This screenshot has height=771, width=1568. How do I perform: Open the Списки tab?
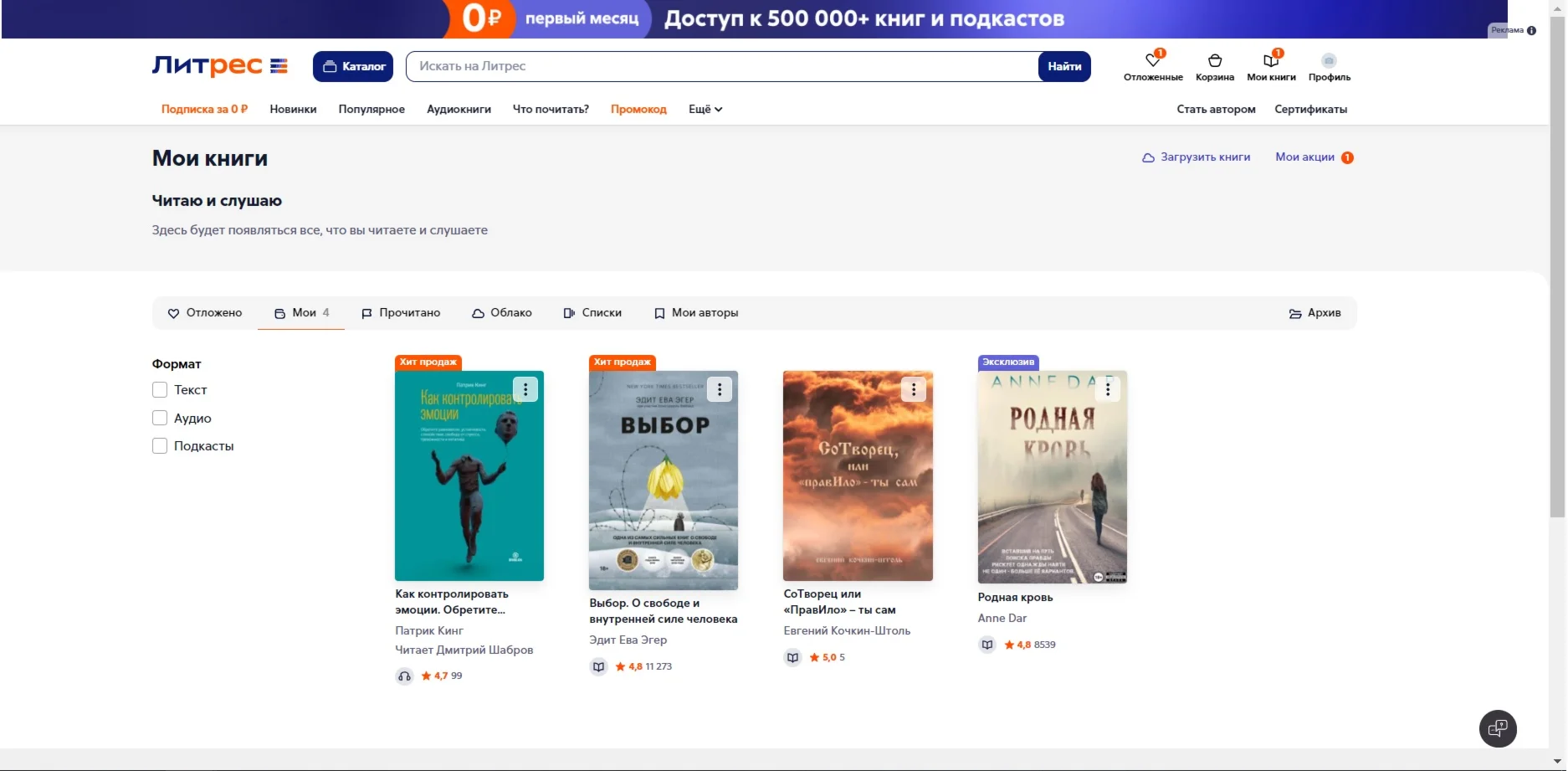click(592, 313)
